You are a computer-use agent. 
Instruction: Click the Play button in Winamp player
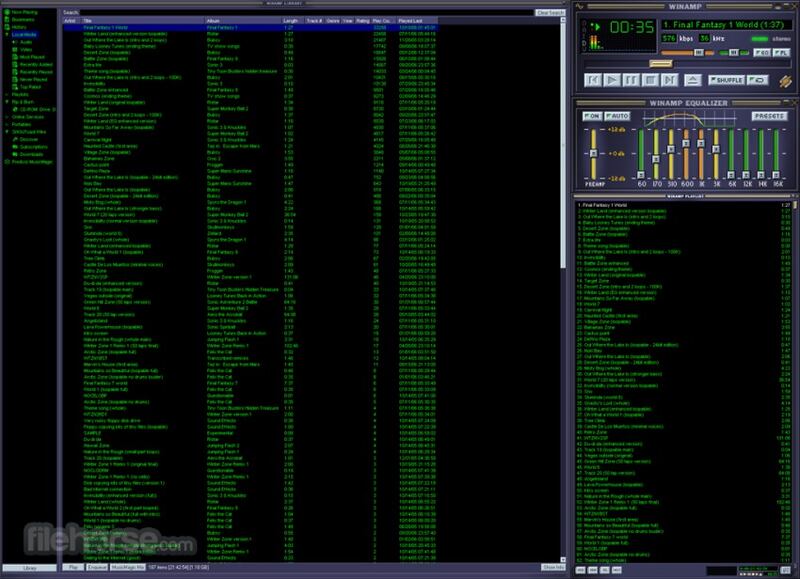613,79
